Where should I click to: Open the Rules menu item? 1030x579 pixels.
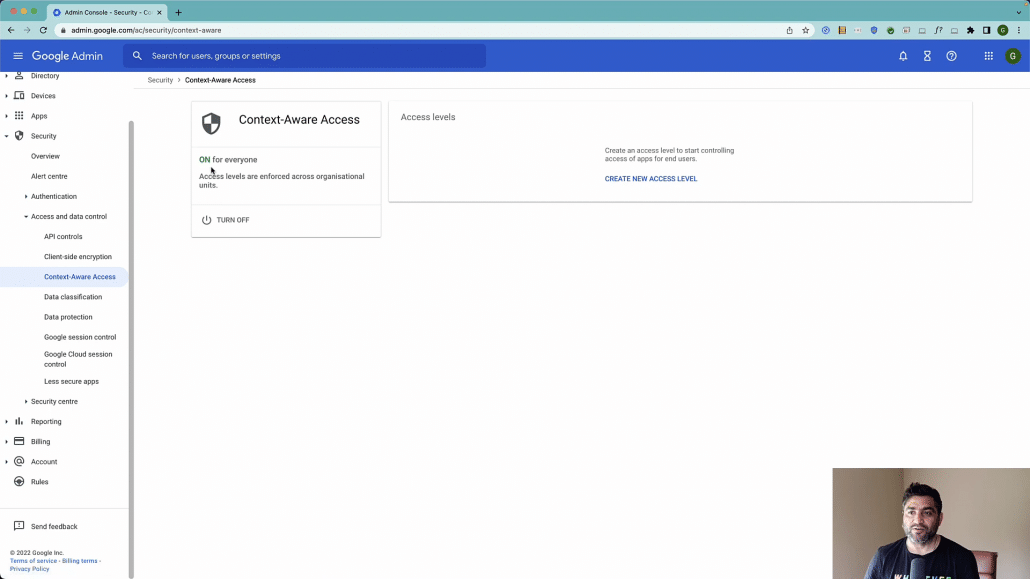[x=39, y=482]
